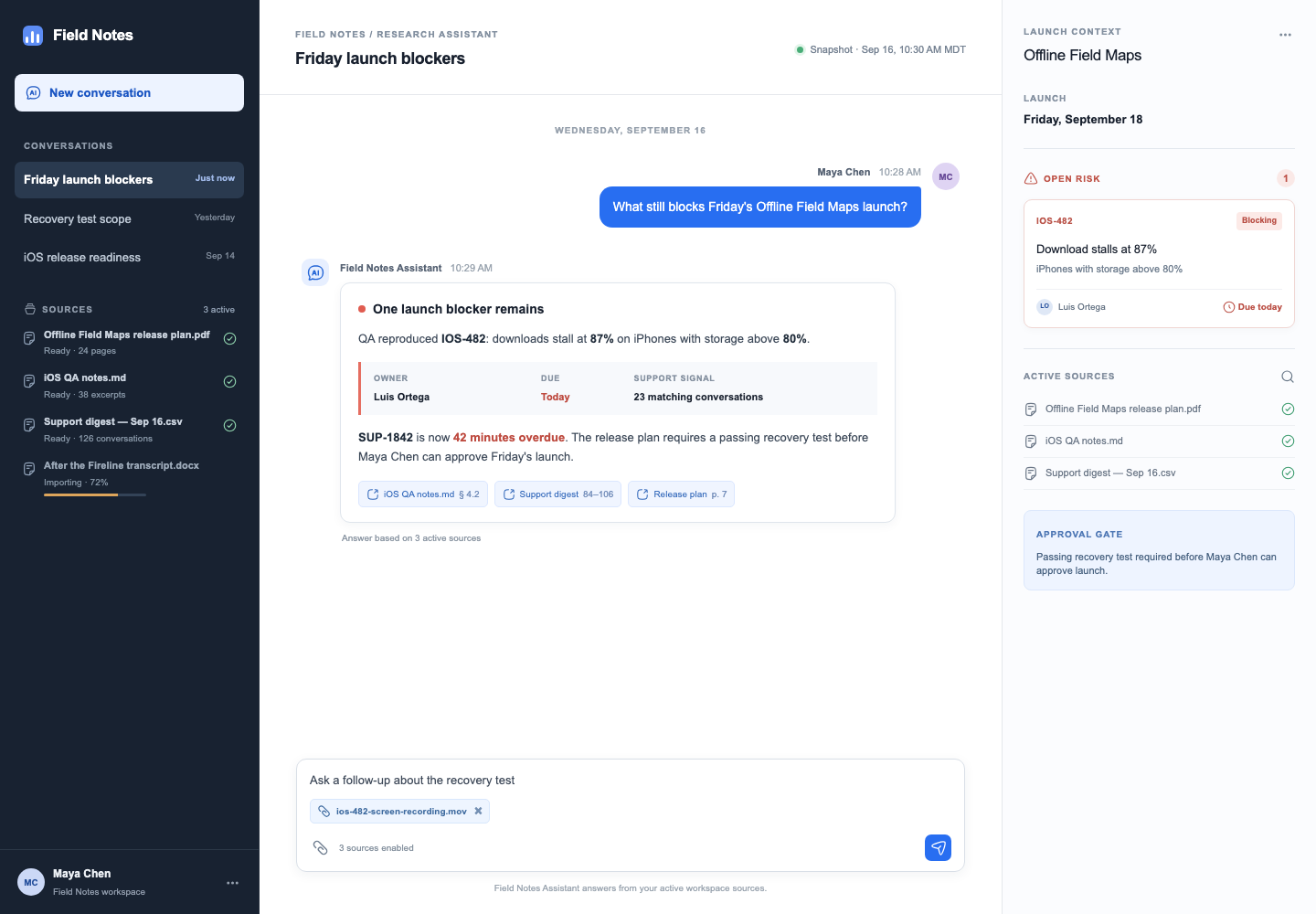
Task: Click document icon of sidebar iOS QA notes.md
Action: point(29,381)
